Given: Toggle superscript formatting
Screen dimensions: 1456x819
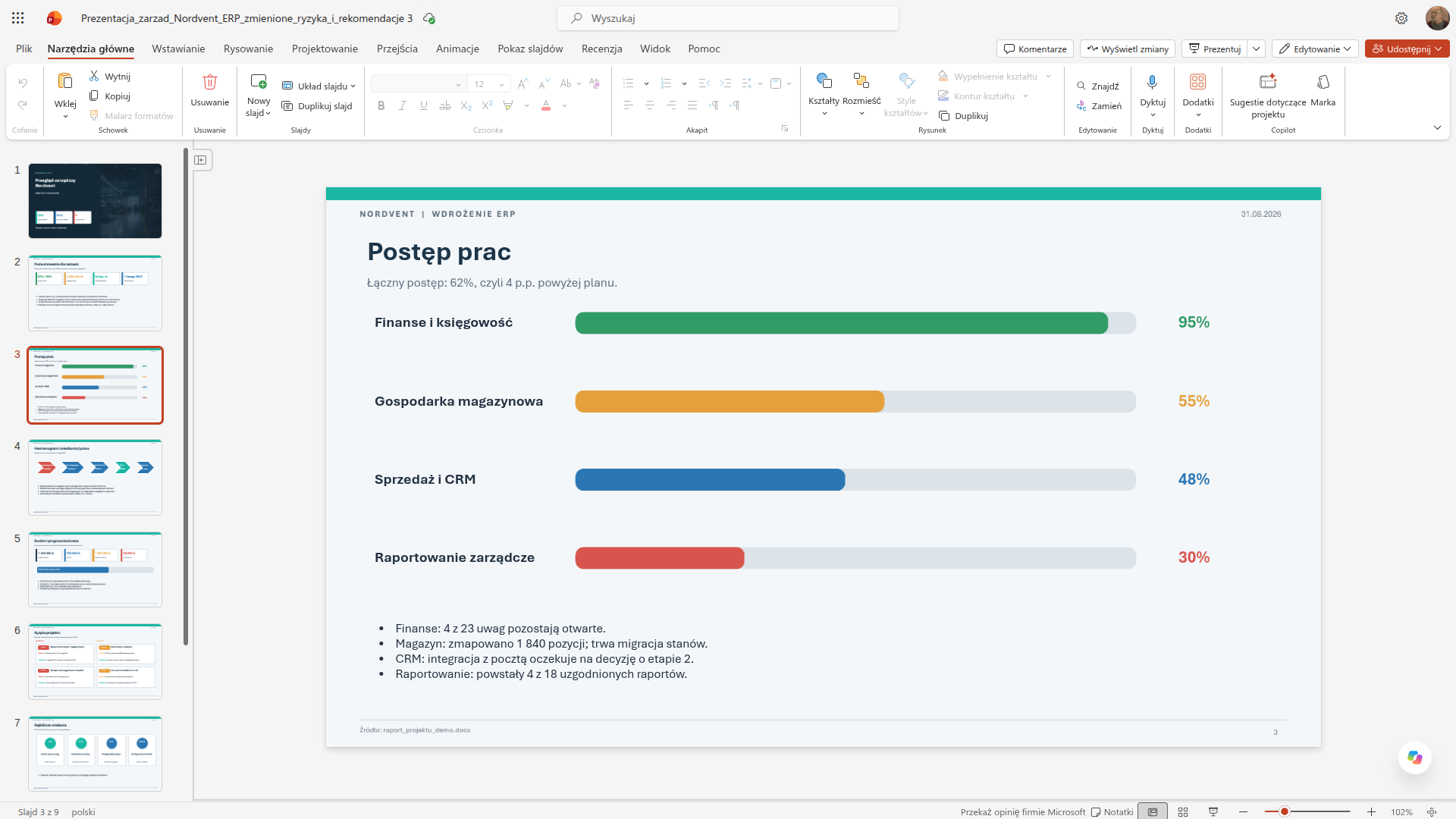Looking at the screenshot, I should pos(488,105).
